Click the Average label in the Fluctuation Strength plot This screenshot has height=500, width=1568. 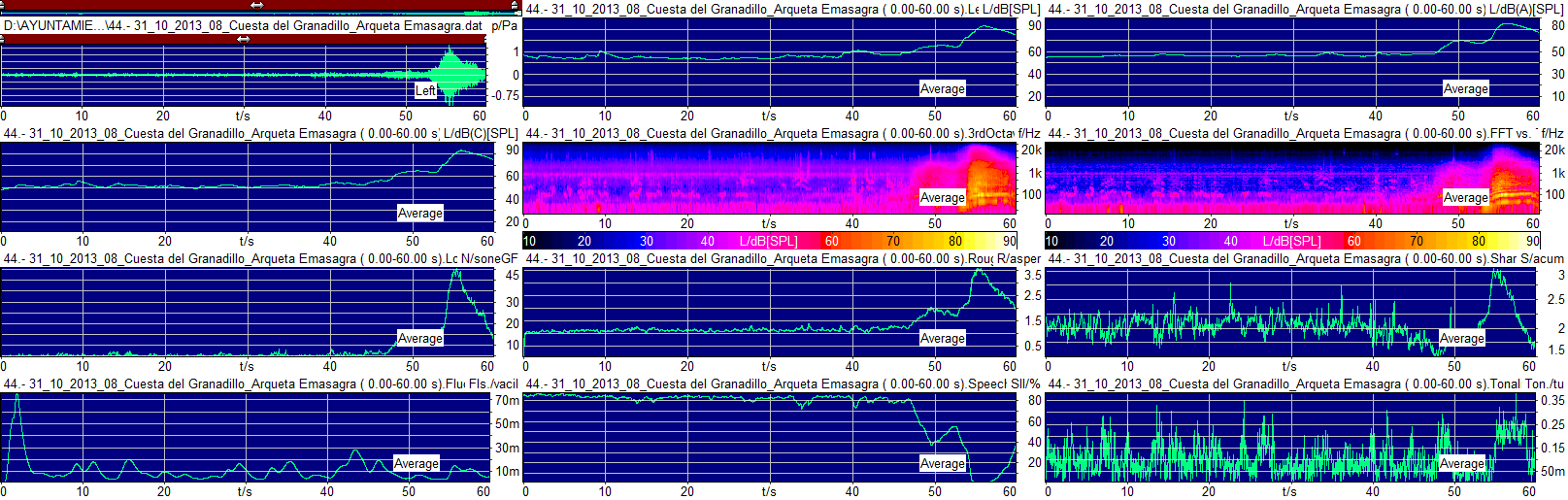click(x=416, y=463)
